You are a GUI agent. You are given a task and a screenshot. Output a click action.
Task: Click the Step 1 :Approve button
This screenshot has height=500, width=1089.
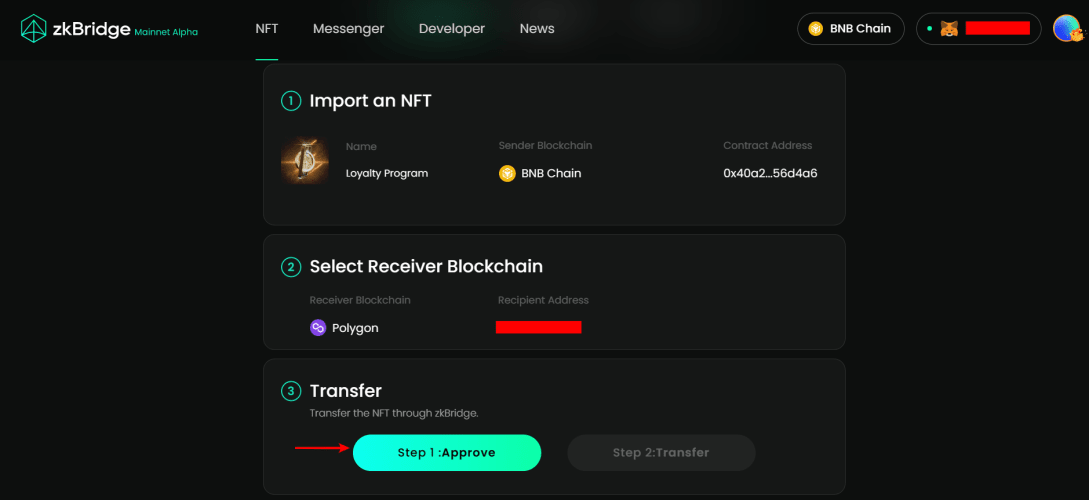[447, 453]
